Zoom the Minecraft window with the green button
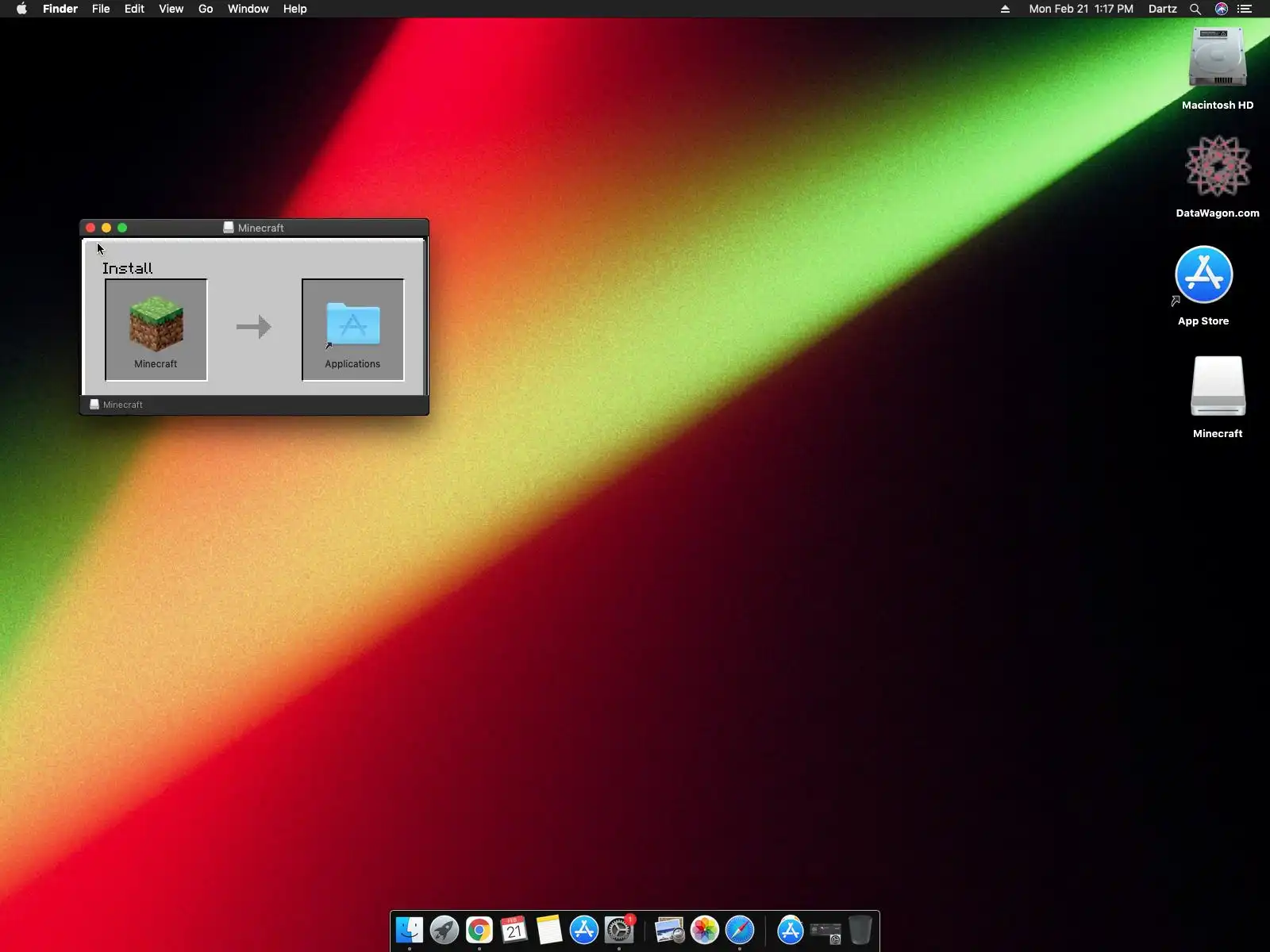Viewport: 1270px width, 952px height. 122,228
